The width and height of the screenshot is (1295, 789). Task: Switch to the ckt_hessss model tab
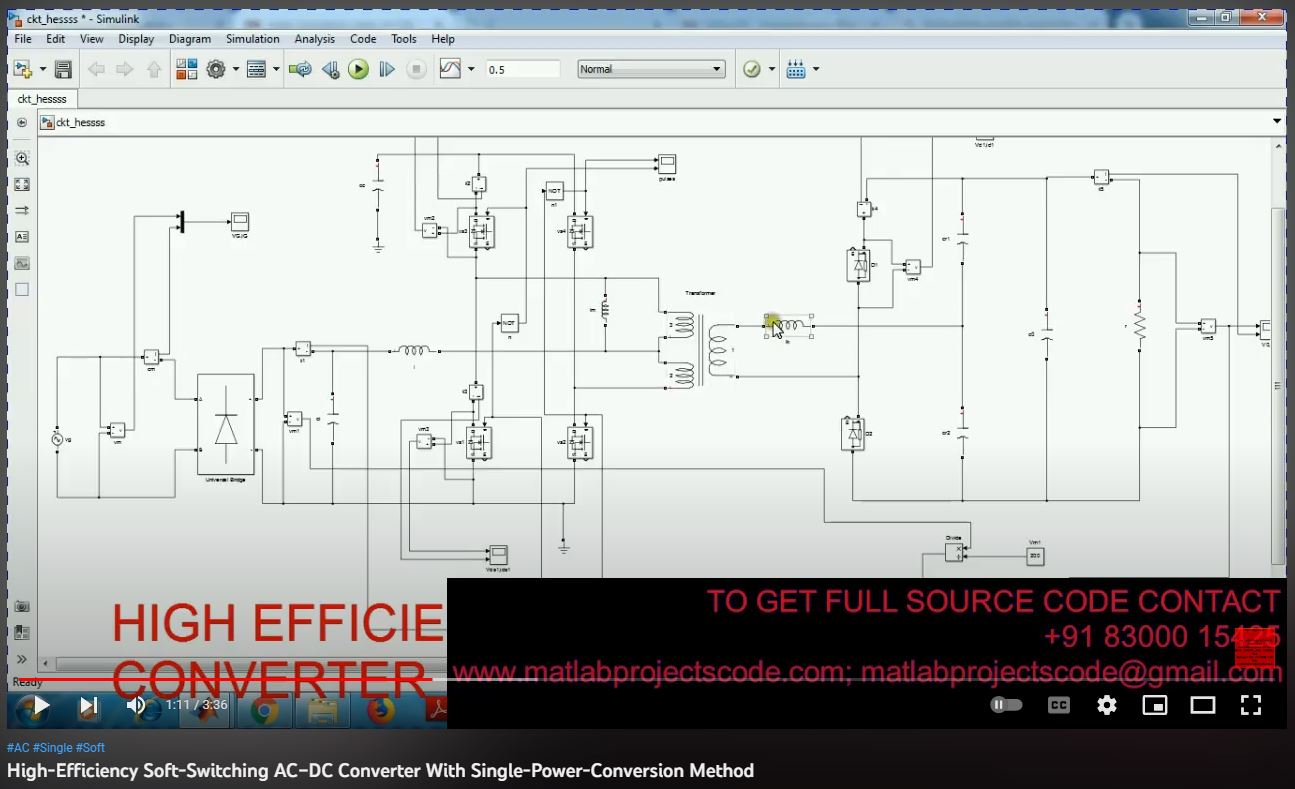42,99
